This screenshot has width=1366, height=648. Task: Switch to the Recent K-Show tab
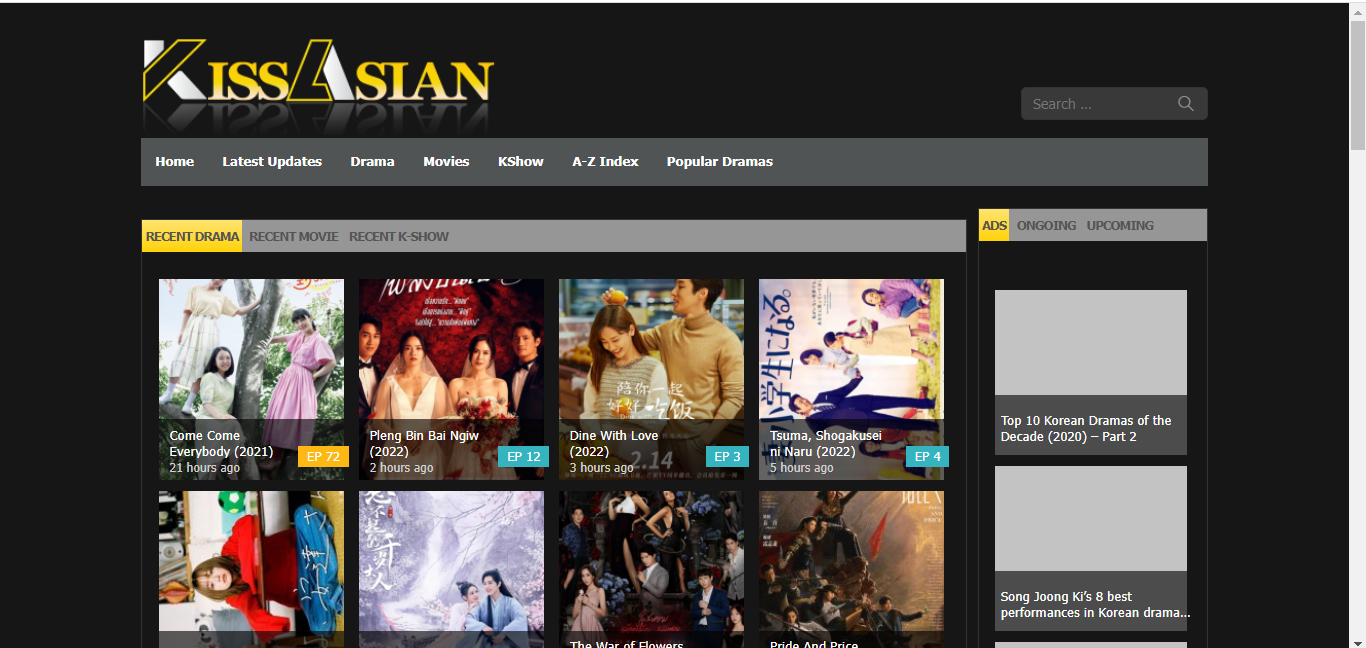click(399, 236)
